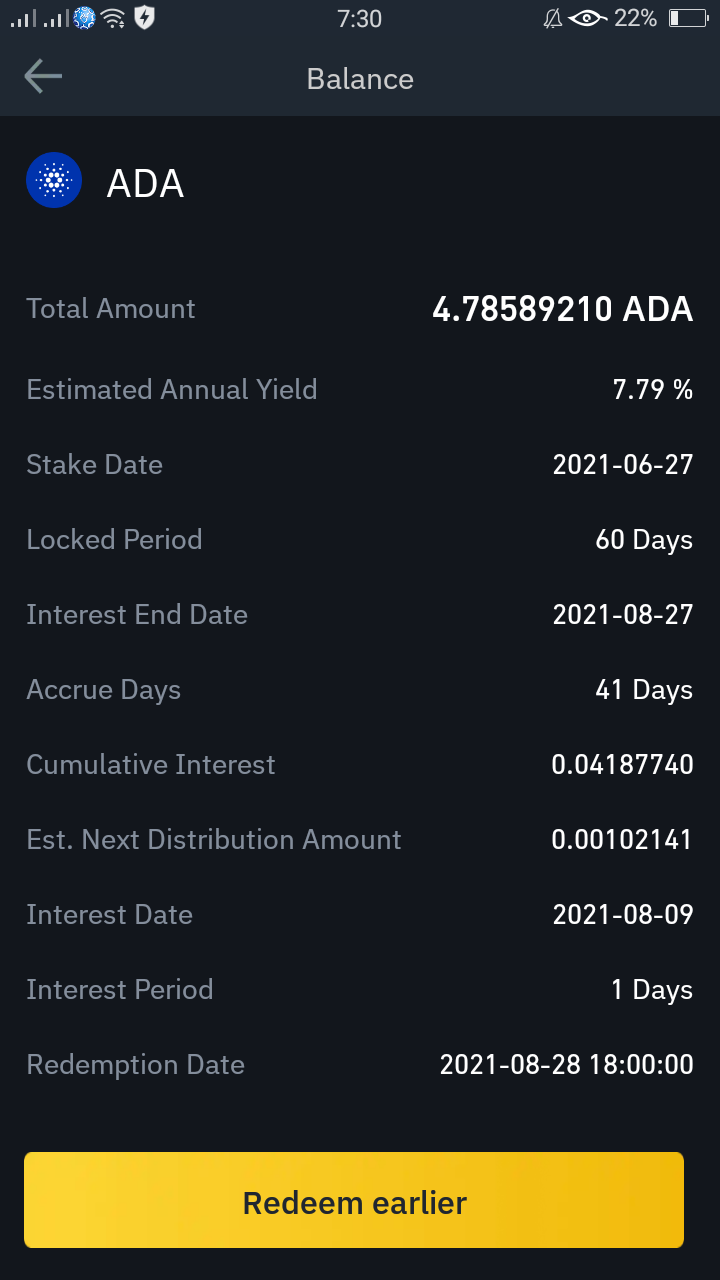The height and width of the screenshot is (1280, 720).
Task: Tap the 7:30 clock in status bar
Action: tap(360, 18)
